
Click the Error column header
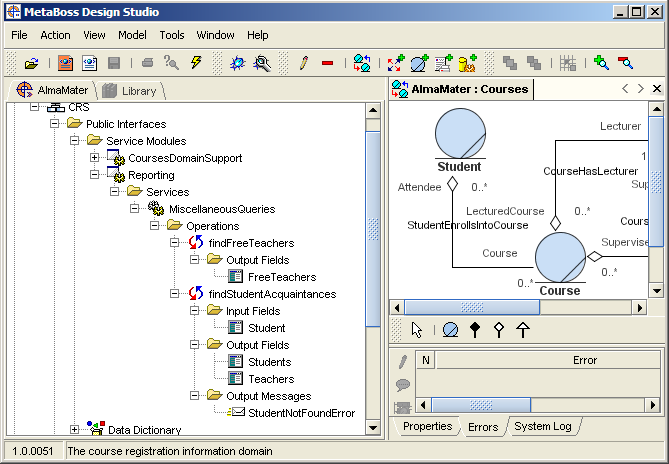click(549, 360)
